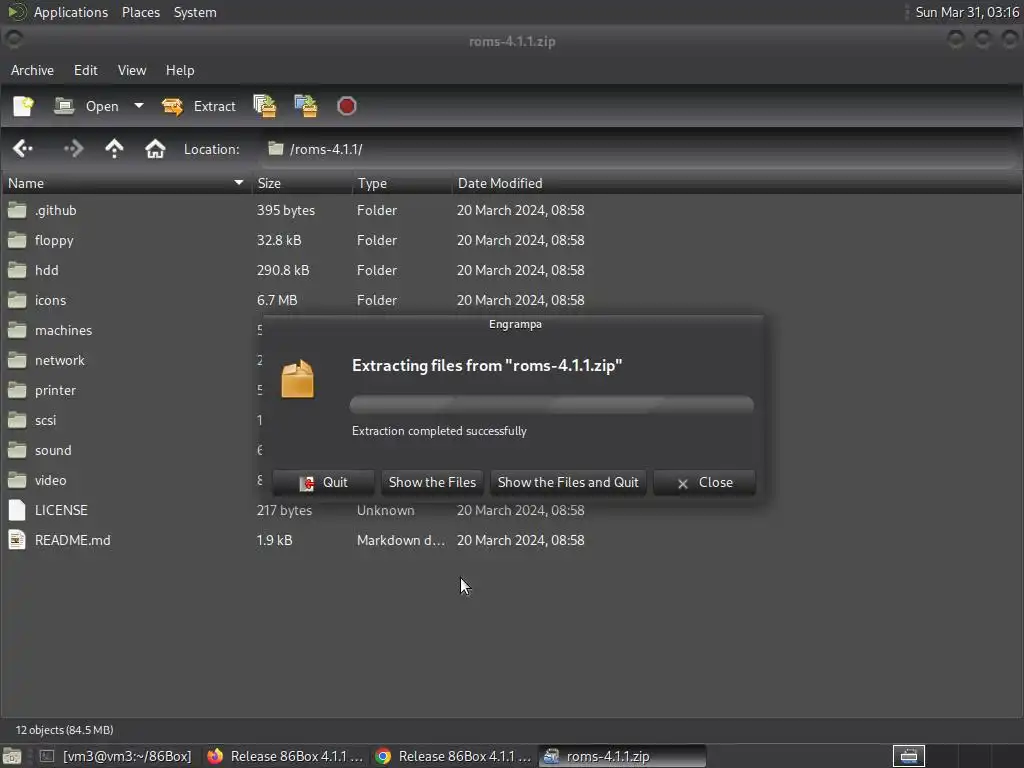This screenshot has width=1024, height=768.
Task: Click the new archive toolbar icon
Action: click(x=24, y=106)
